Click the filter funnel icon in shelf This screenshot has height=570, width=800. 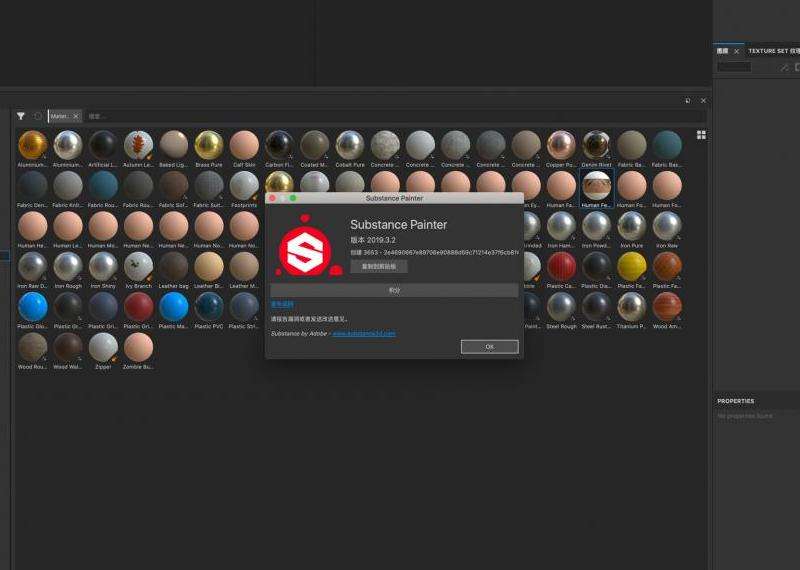(20, 116)
